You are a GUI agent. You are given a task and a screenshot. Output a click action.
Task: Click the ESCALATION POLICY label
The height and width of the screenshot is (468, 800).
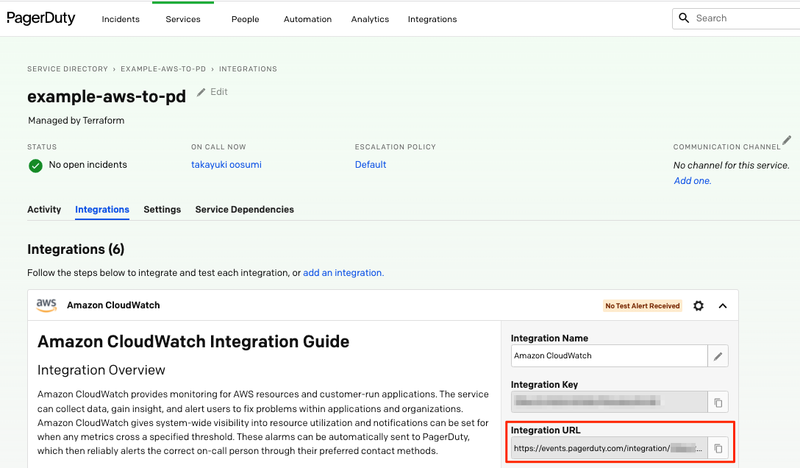[395, 147]
